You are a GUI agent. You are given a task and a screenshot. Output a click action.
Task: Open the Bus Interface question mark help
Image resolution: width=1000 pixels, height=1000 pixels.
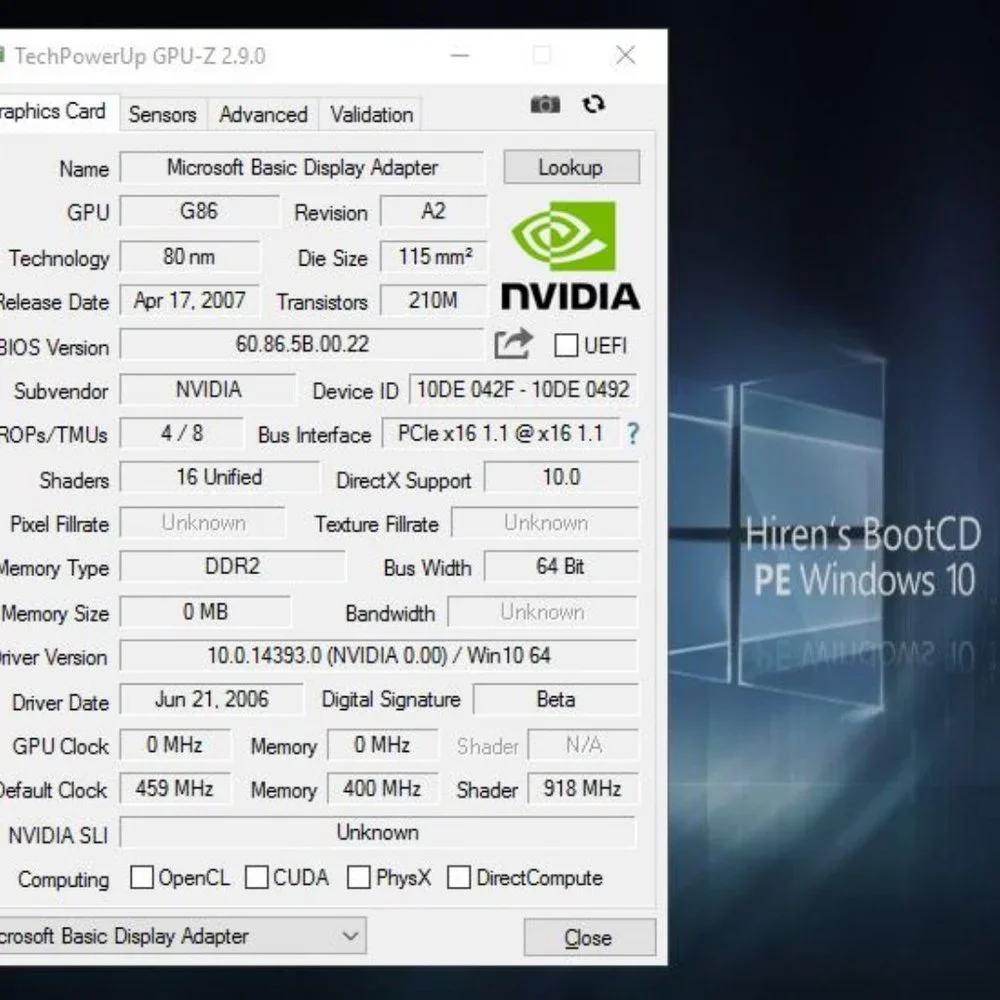633,434
